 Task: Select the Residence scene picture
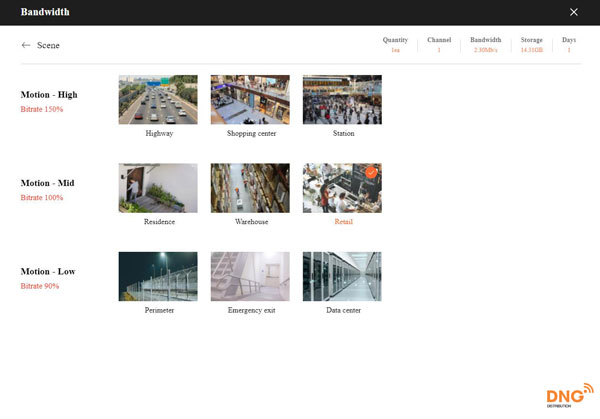158,188
